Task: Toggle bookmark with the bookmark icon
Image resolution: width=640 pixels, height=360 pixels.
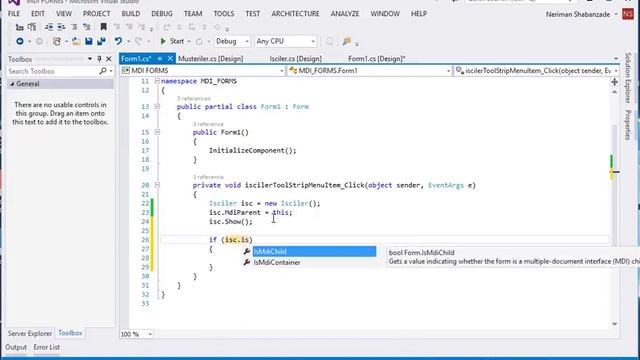Action: pos(104,27)
